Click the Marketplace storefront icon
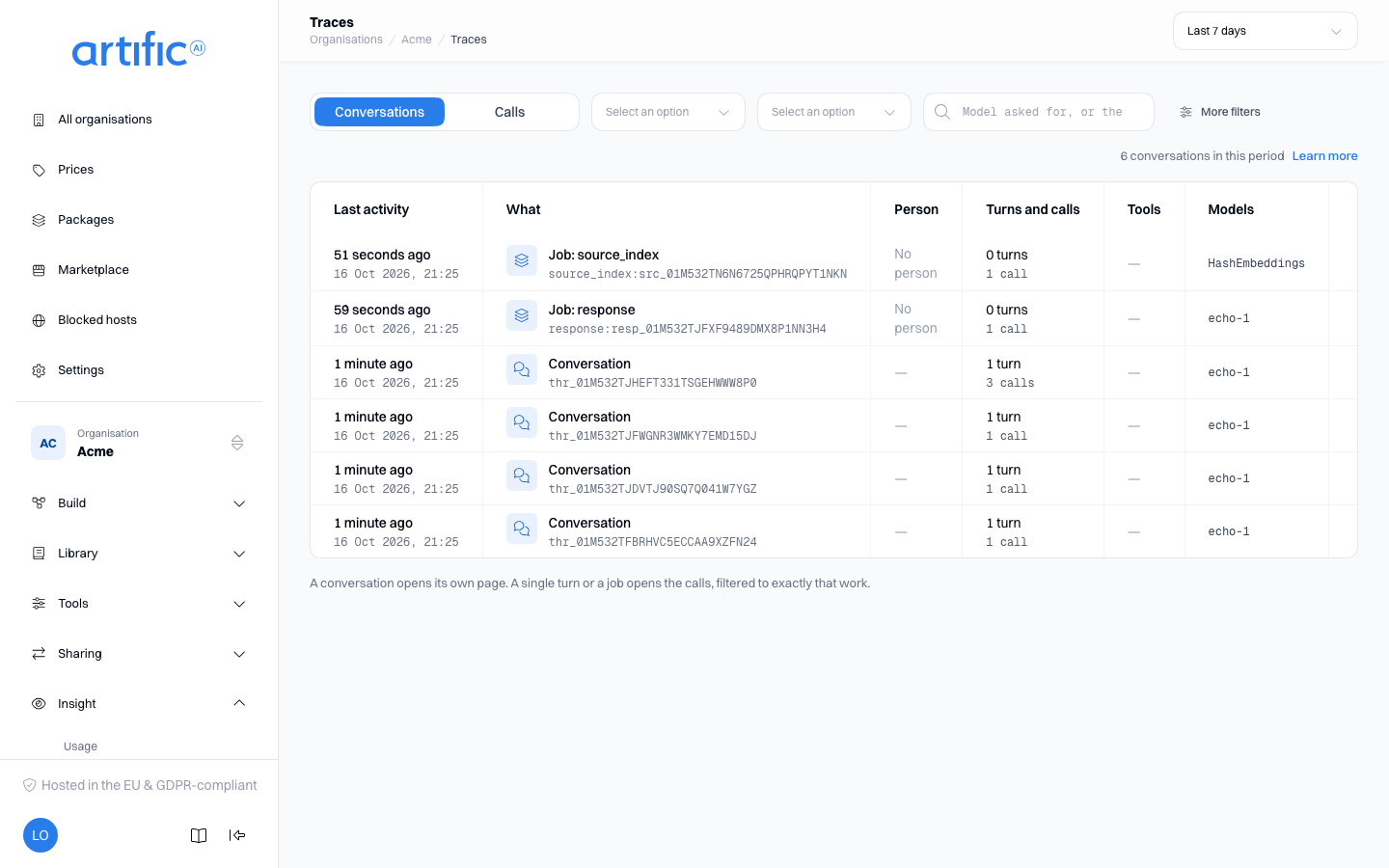The height and width of the screenshot is (868, 1389). coord(39,270)
